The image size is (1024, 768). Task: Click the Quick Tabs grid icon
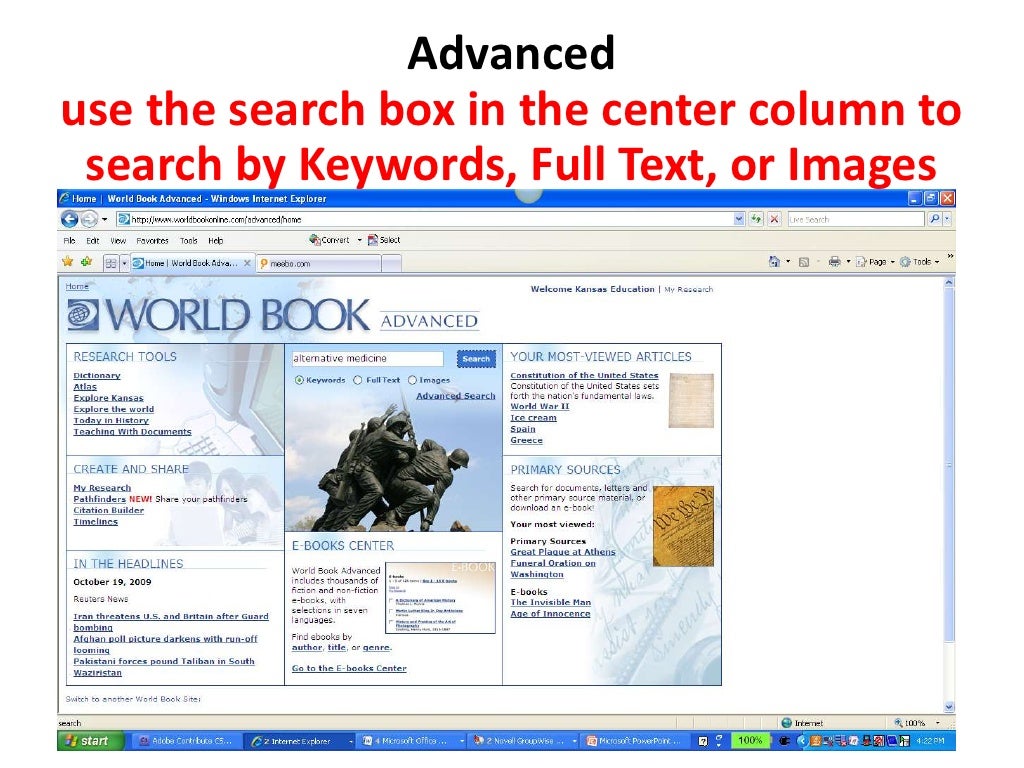111,263
